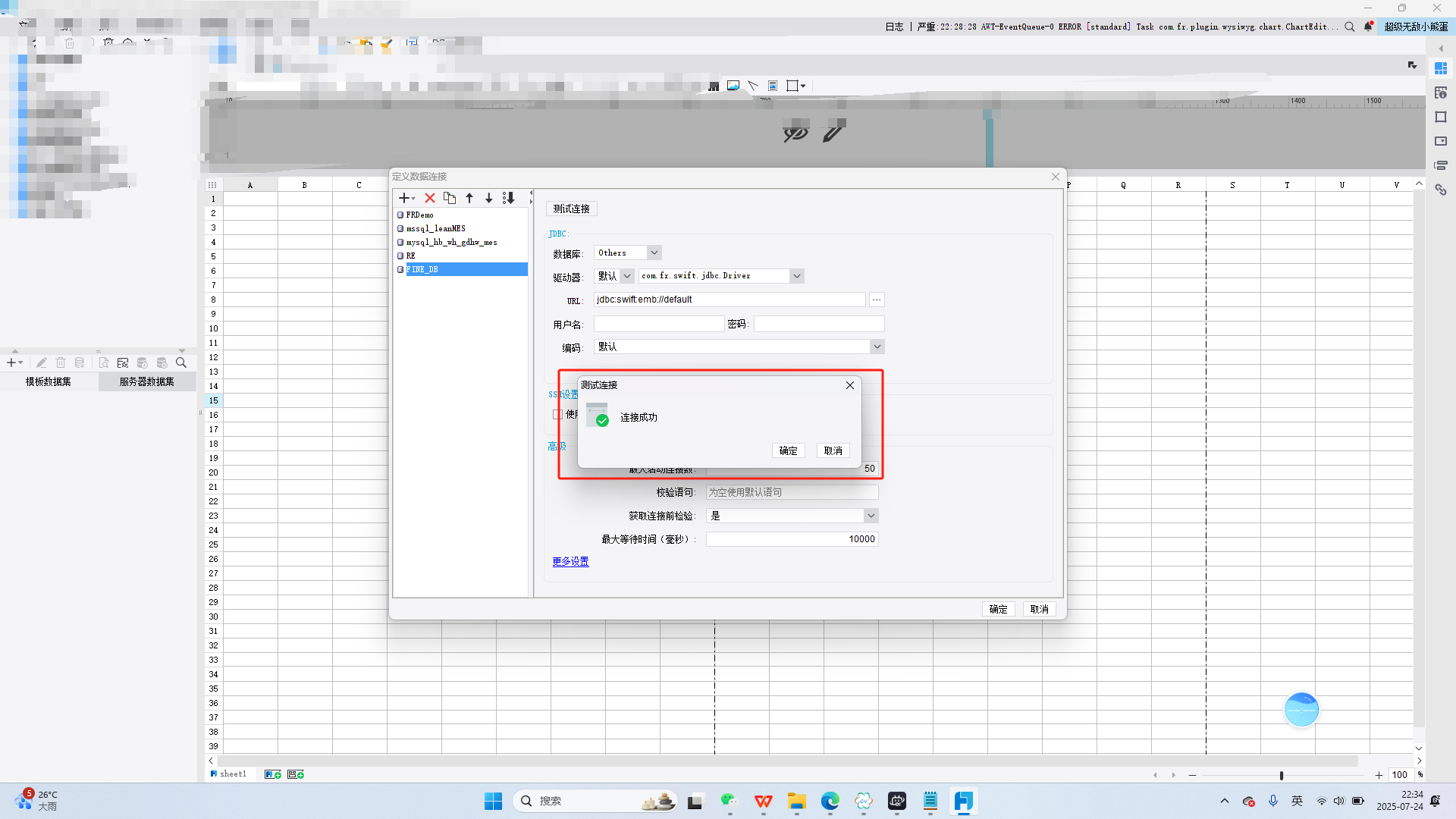Click the 用户名 input field
This screenshot has height=819, width=1456.
click(659, 324)
